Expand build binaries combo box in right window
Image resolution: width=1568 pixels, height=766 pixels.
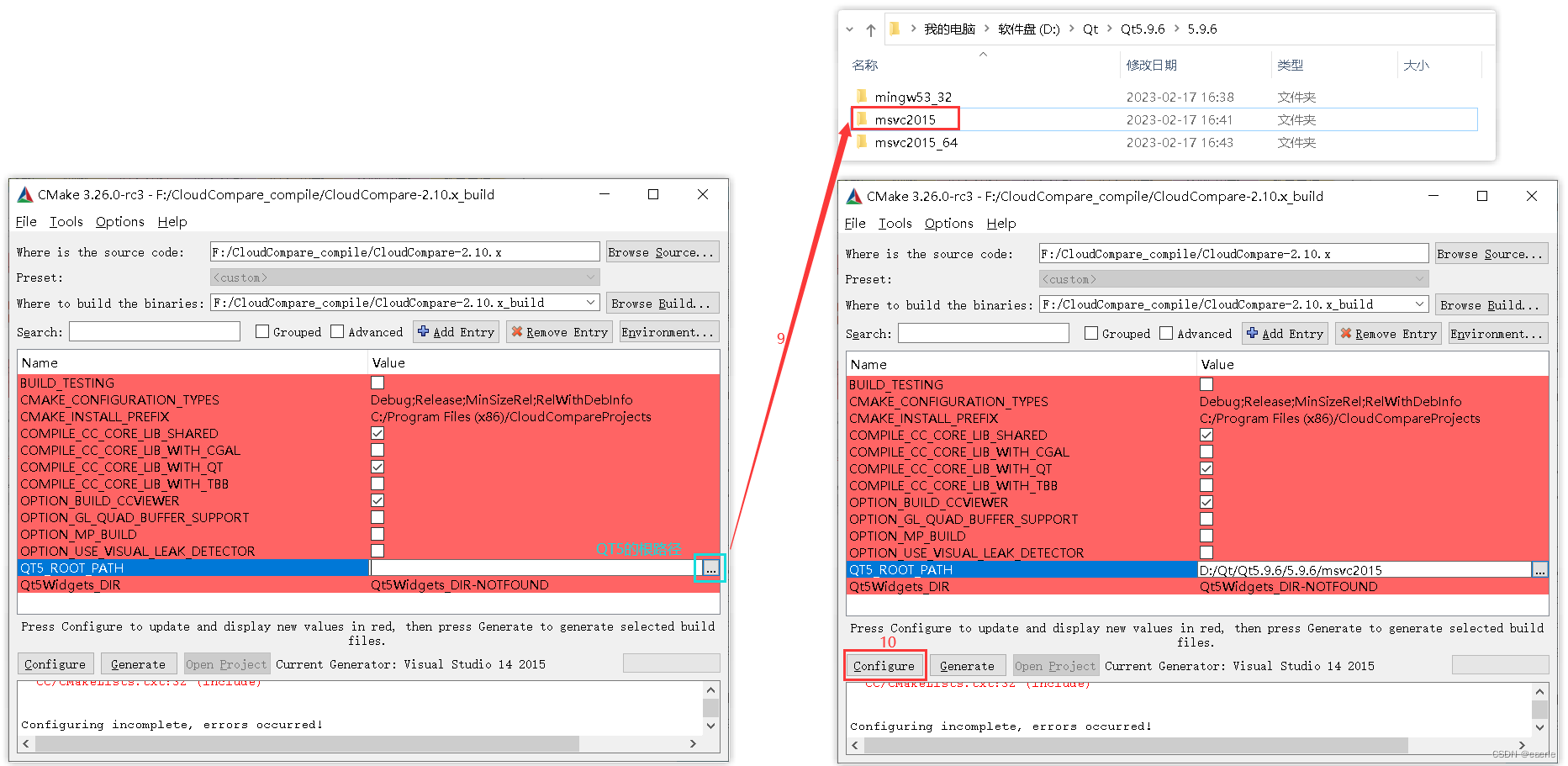pos(1419,304)
